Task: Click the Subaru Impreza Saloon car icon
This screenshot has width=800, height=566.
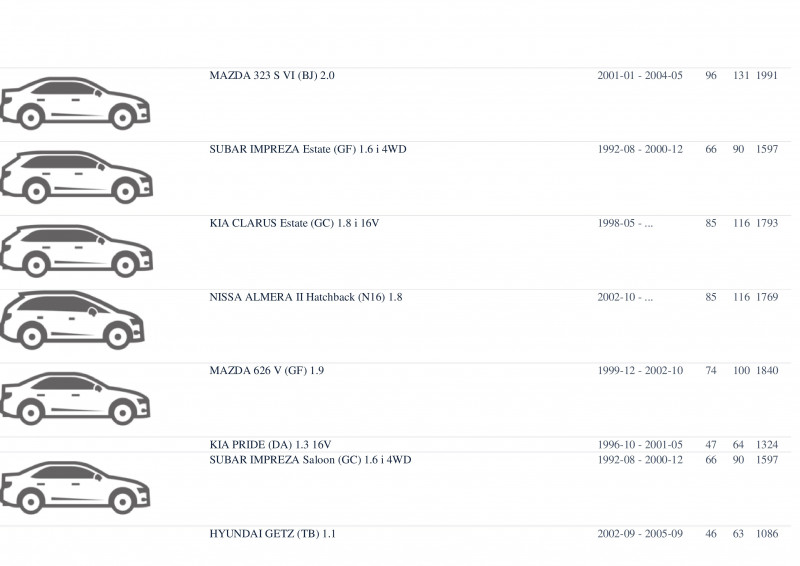Action: 75,488
